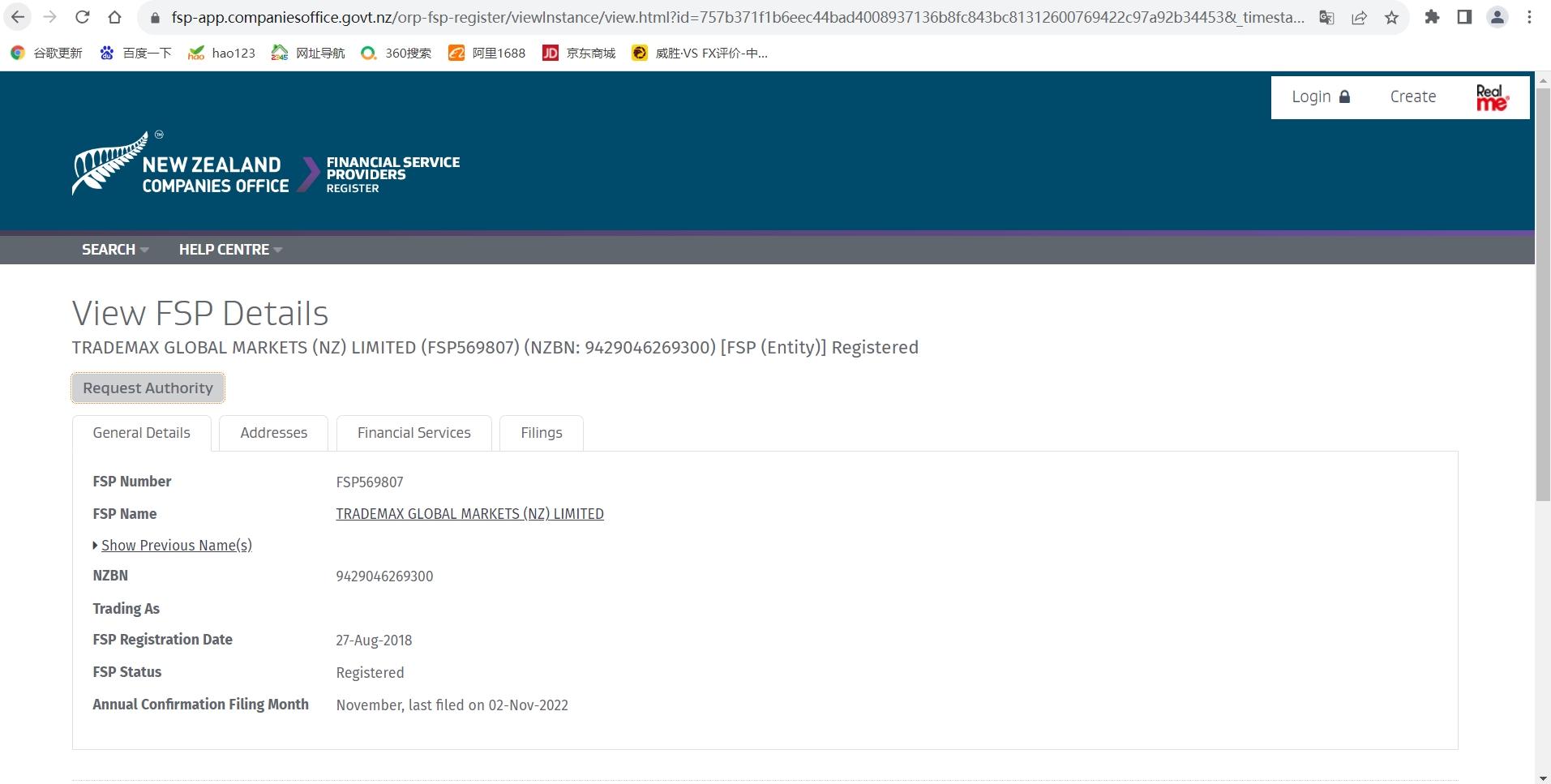The image size is (1551, 784).
Task: Open the TRADEMAX GLOBAL MARKETS (NZ) LIMITED link
Action: click(x=470, y=514)
